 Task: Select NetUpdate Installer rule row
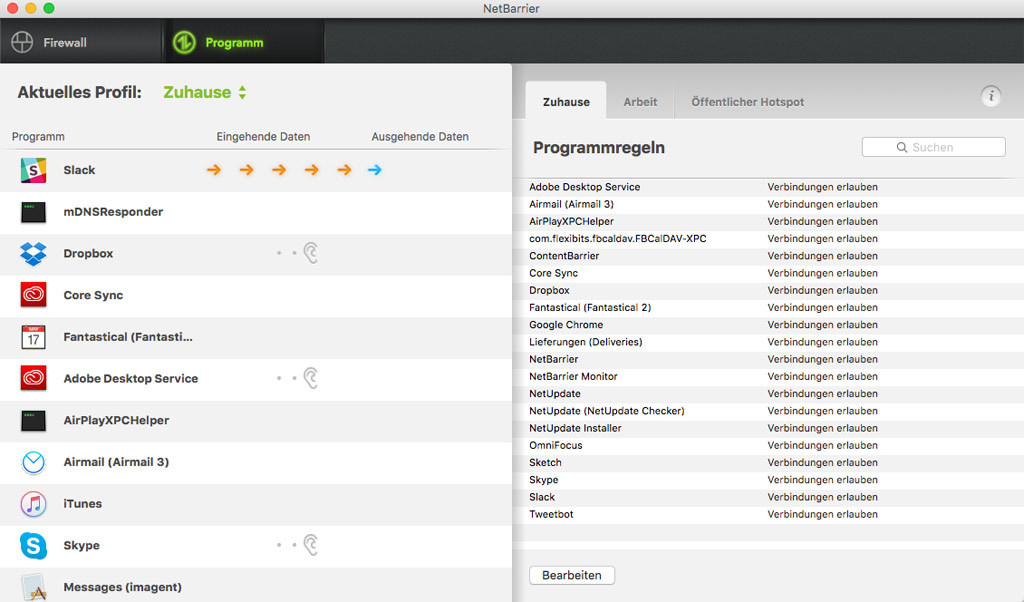pos(768,428)
